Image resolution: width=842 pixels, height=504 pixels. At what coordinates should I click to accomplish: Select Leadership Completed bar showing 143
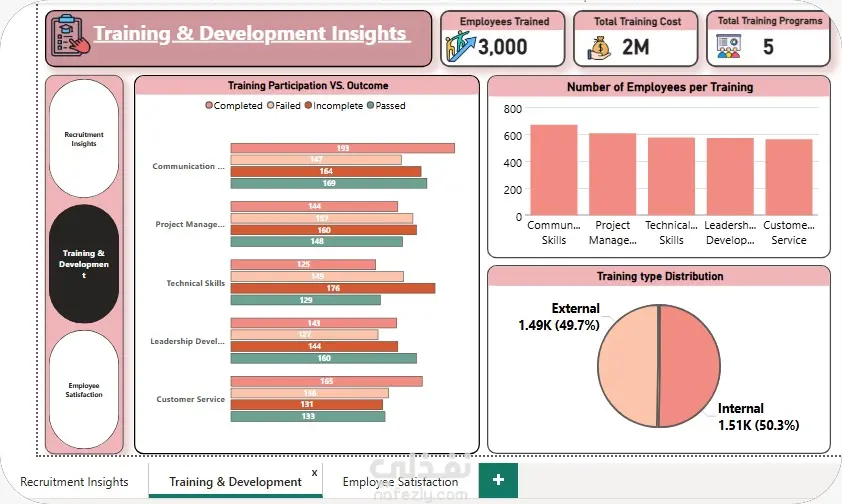[314, 323]
